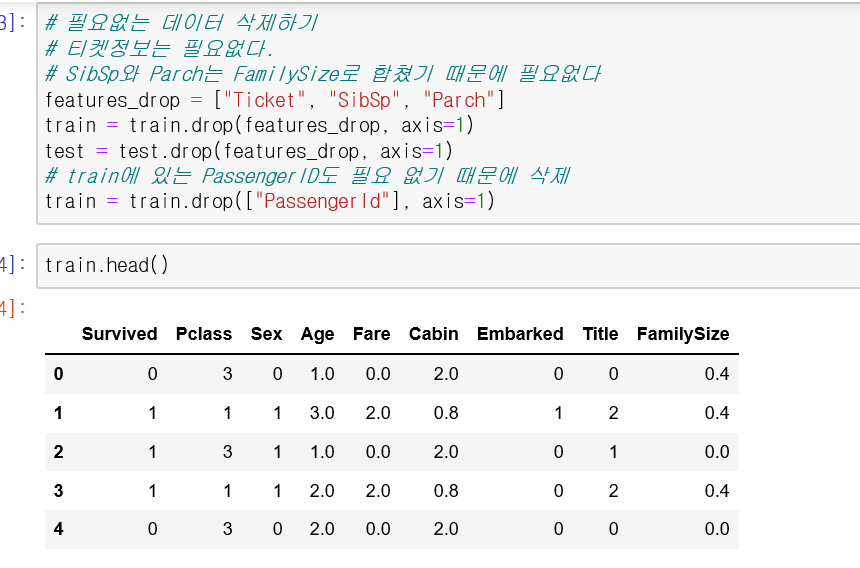Click the FamilySize value in row 3
The image size is (860, 568).
pos(717,491)
